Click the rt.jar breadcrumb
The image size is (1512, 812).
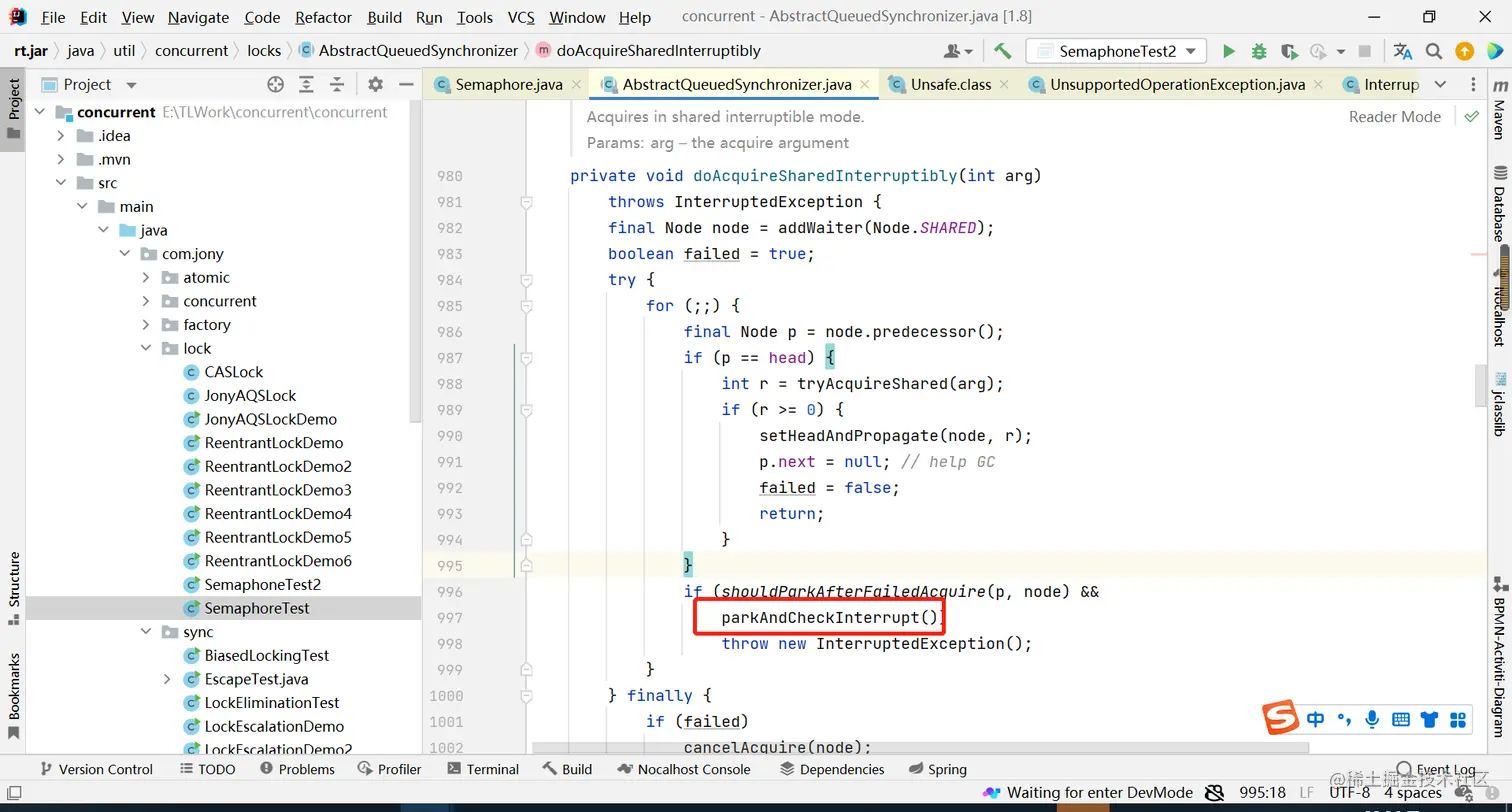(x=31, y=50)
